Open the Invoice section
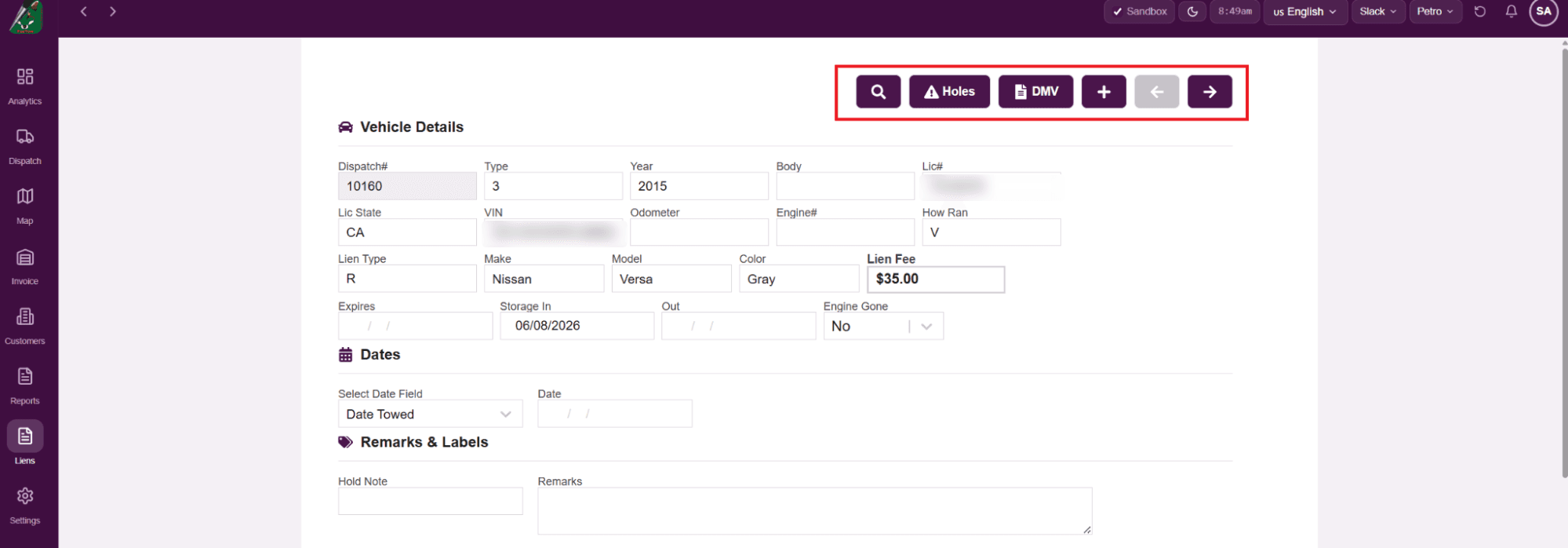 click(x=25, y=266)
